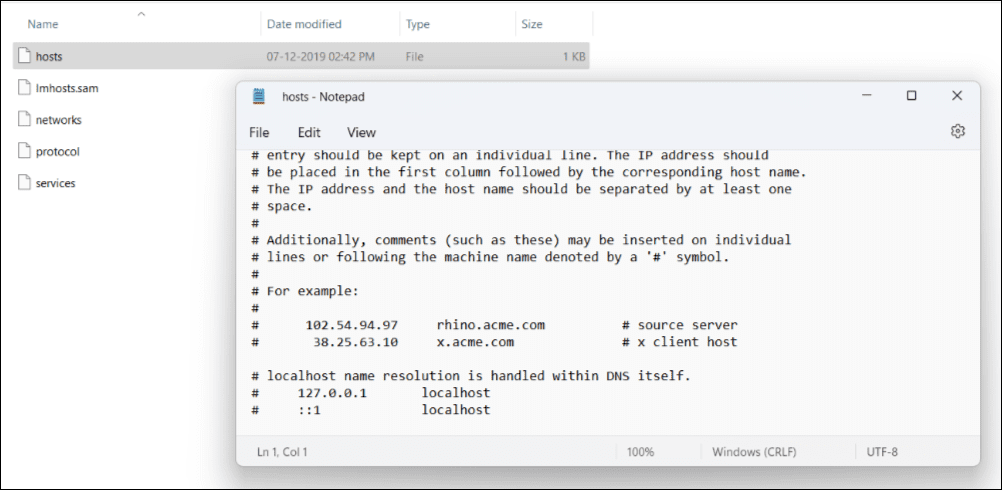Click the '# For example:' line

pos(305,291)
